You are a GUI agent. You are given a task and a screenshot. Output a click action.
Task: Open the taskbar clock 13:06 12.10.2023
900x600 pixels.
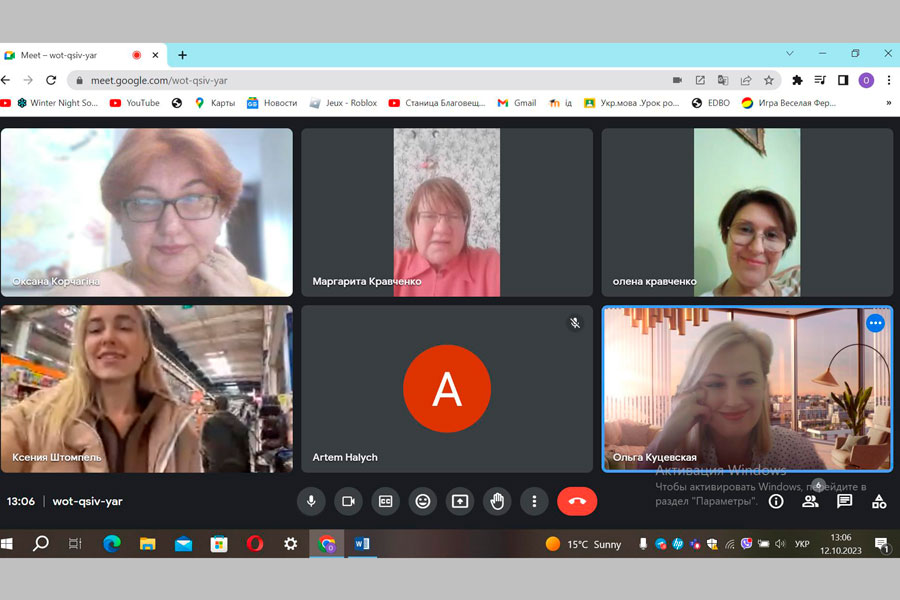(840, 544)
